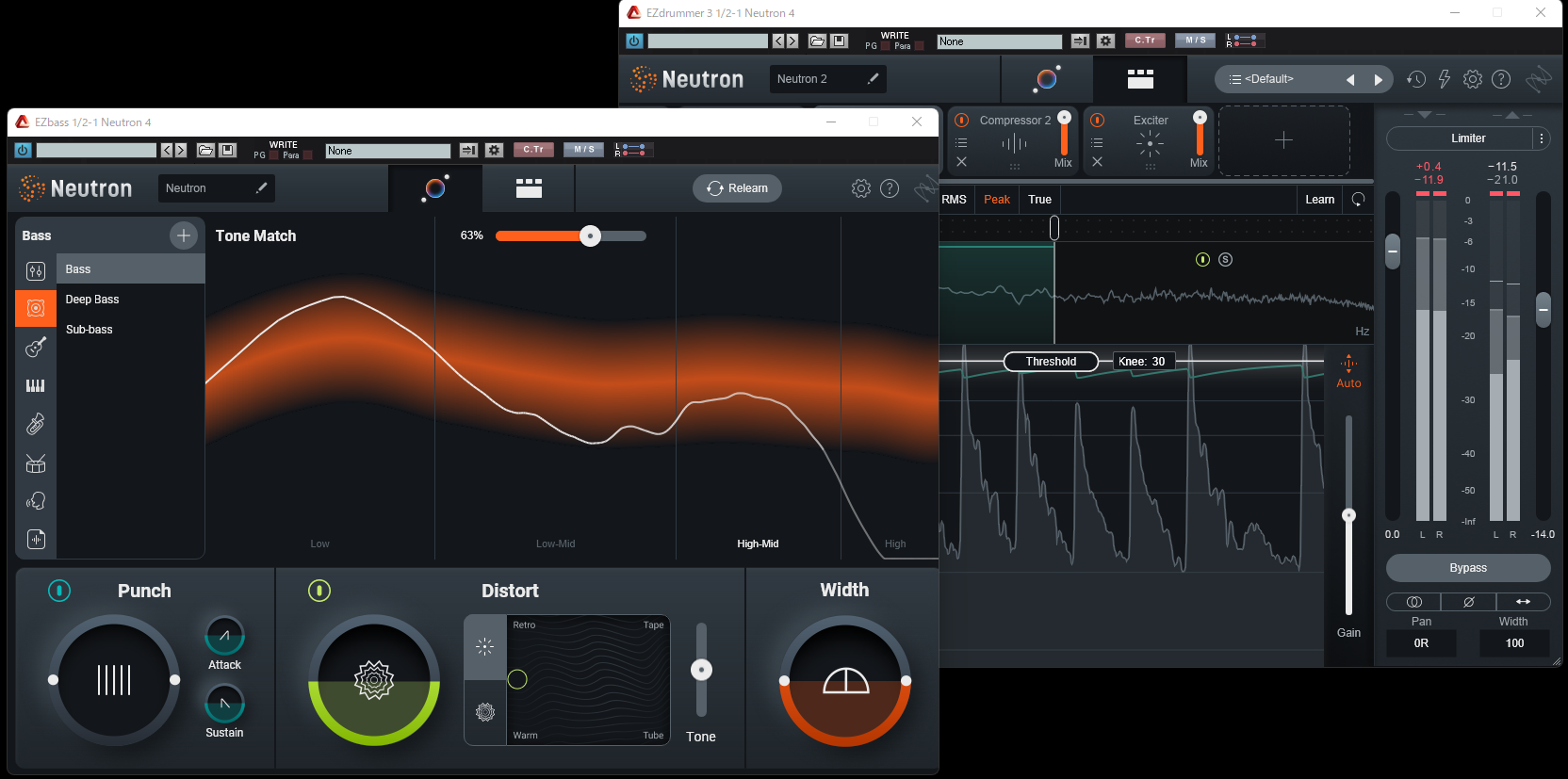This screenshot has height=779, width=1568.
Task: Toggle band enable button in compressor spectrum
Action: tap(1202, 260)
